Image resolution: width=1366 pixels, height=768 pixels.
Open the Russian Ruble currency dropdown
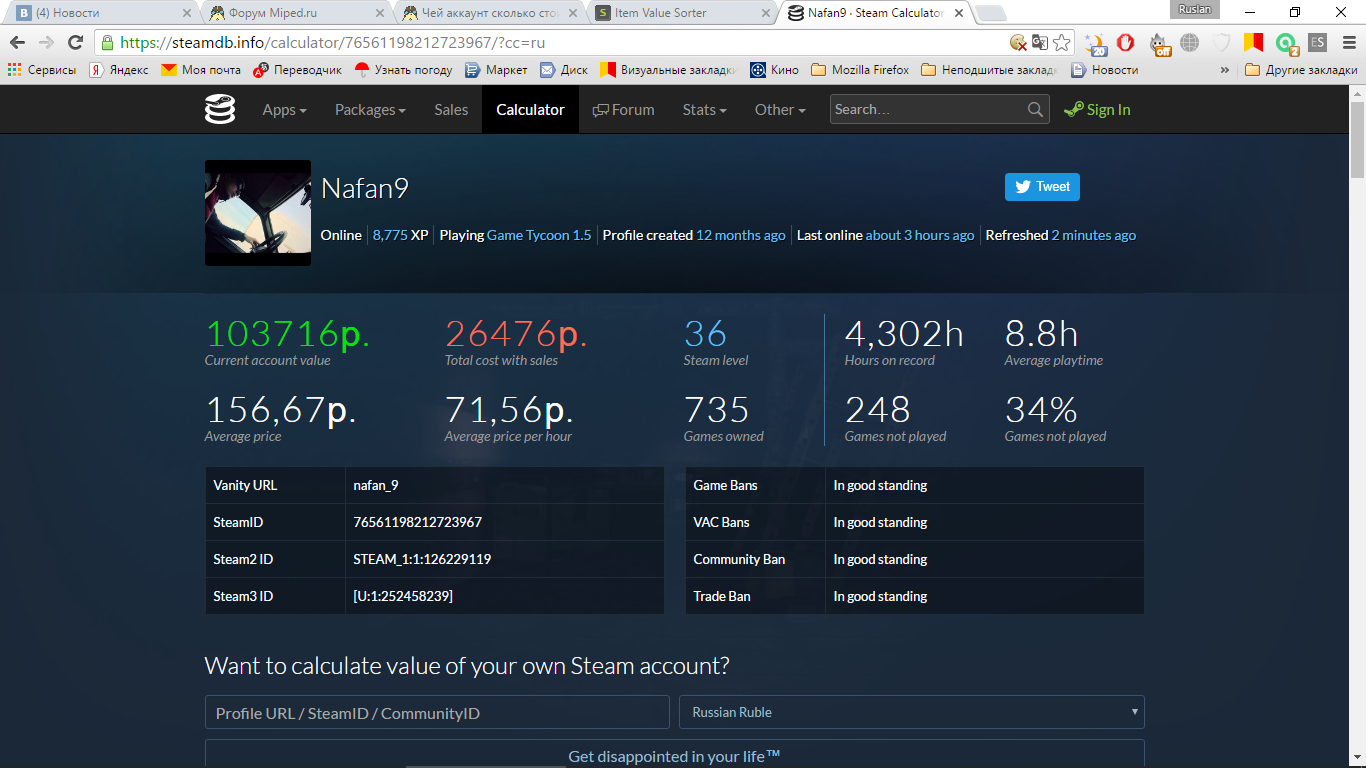912,712
